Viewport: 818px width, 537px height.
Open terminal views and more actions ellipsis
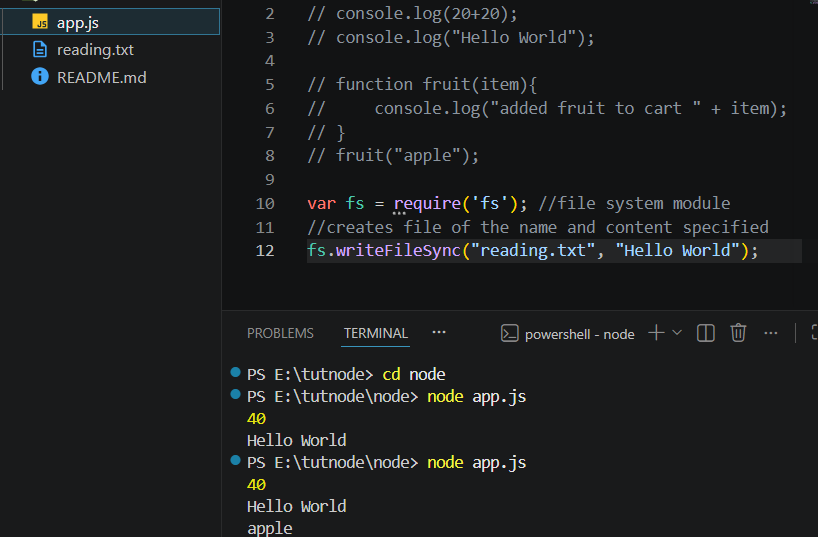click(771, 333)
